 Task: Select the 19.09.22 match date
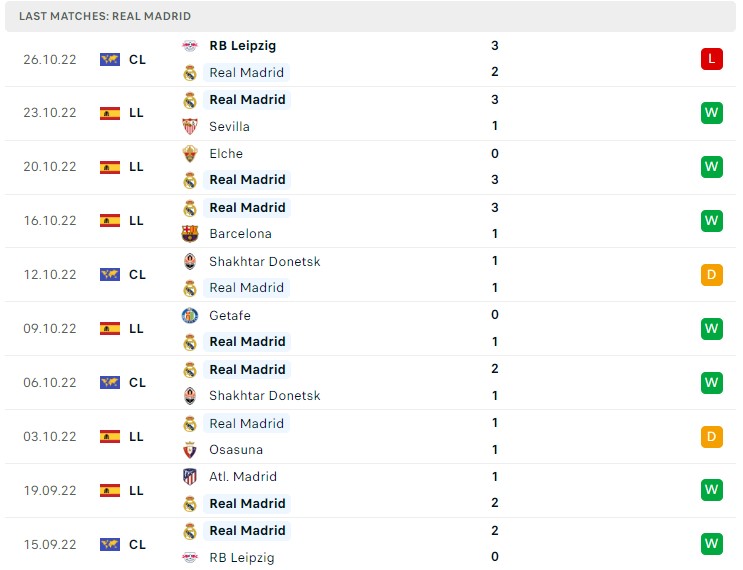pyautogui.click(x=50, y=490)
